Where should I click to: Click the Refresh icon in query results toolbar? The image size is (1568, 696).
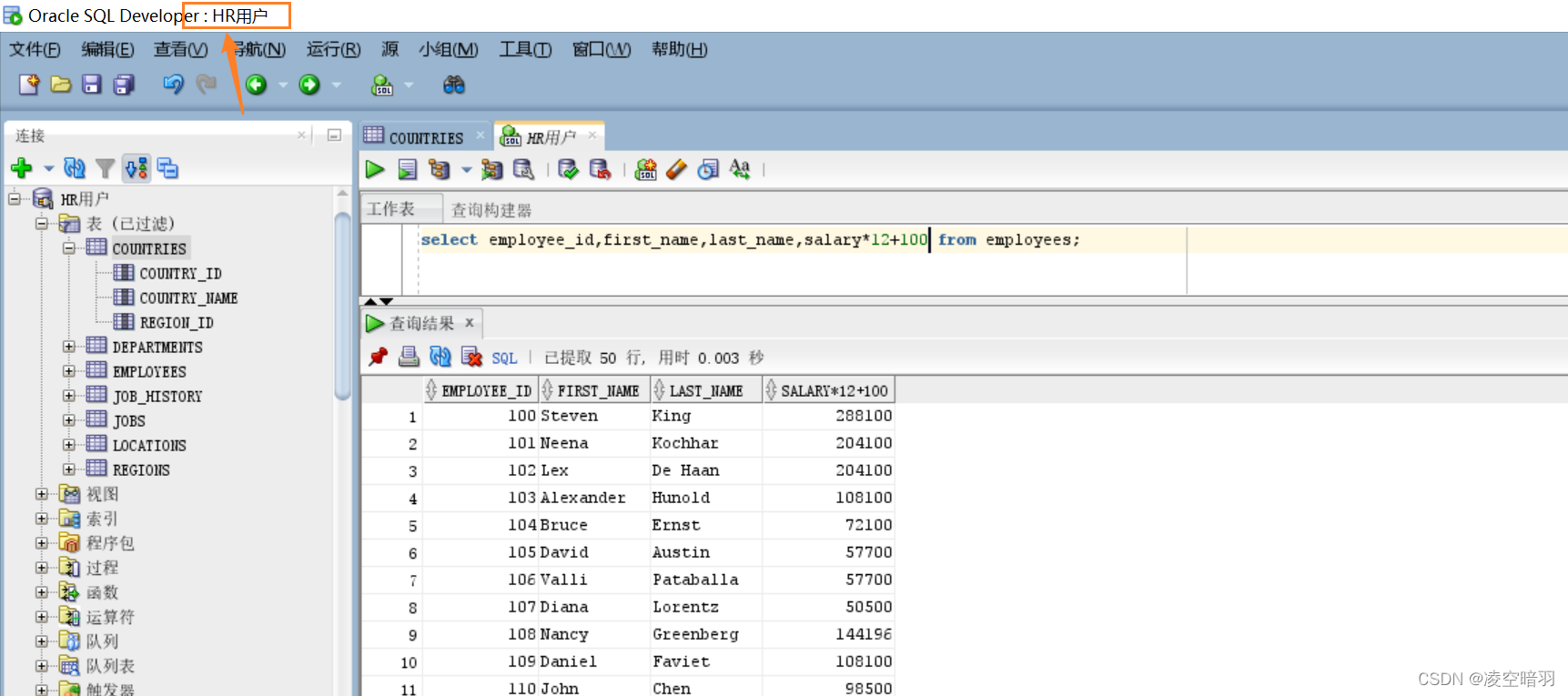coord(440,357)
